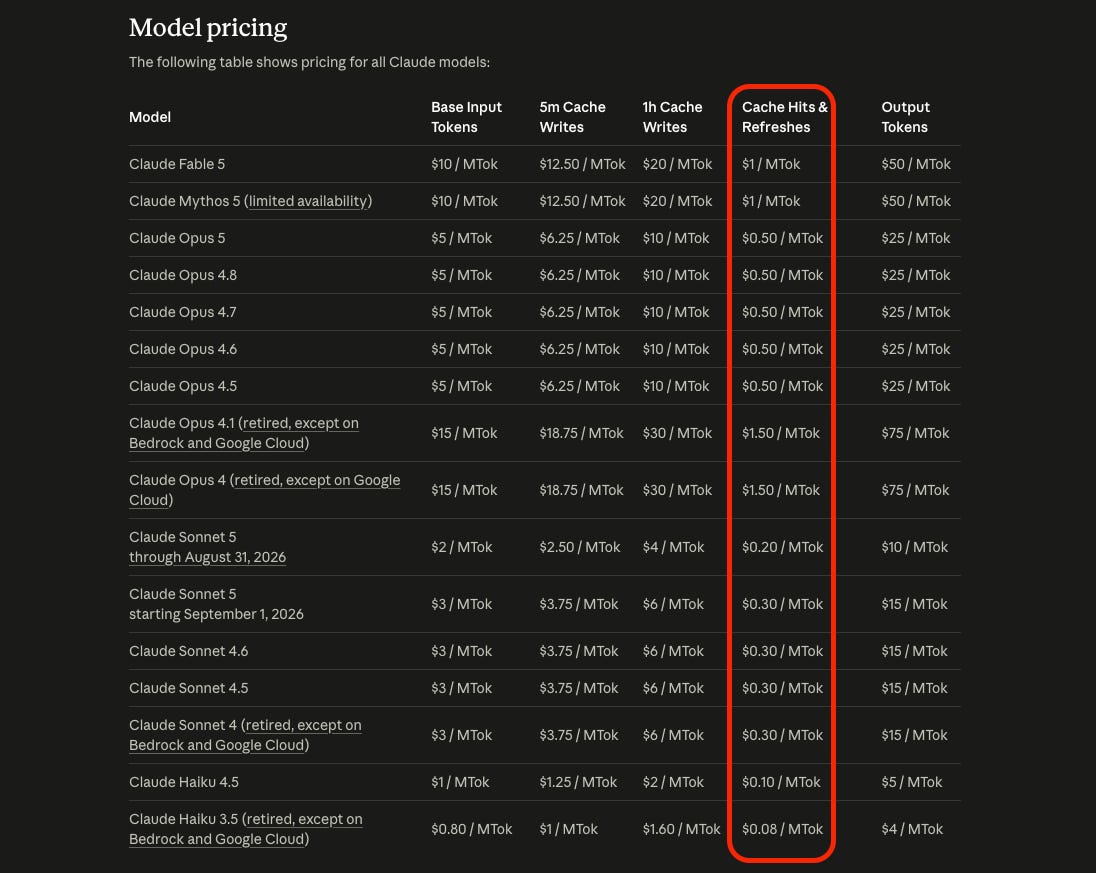Open the 'limited availability' link for Claude Mythos 5
Screen dimensions: 1096x873
[308, 201]
